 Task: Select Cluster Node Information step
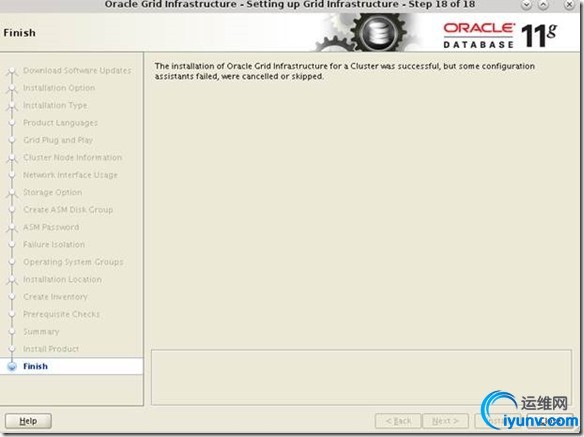tap(73, 157)
